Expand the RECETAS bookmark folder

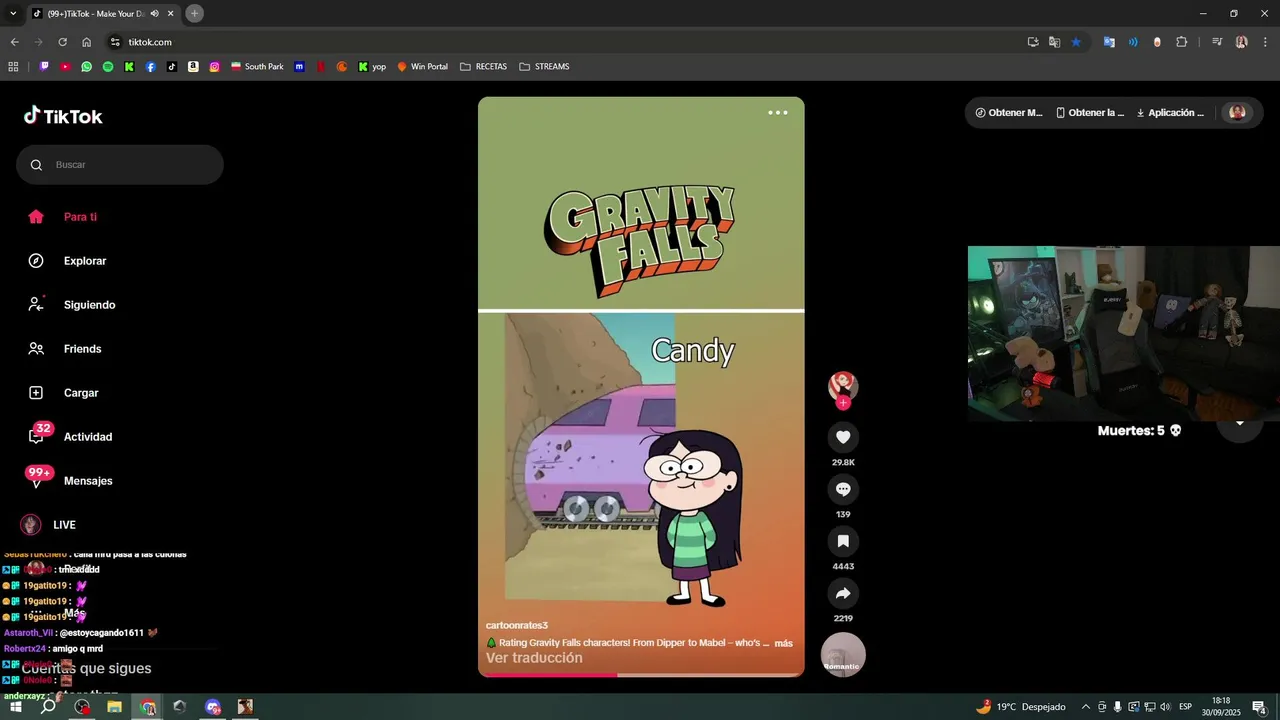(483, 67)
